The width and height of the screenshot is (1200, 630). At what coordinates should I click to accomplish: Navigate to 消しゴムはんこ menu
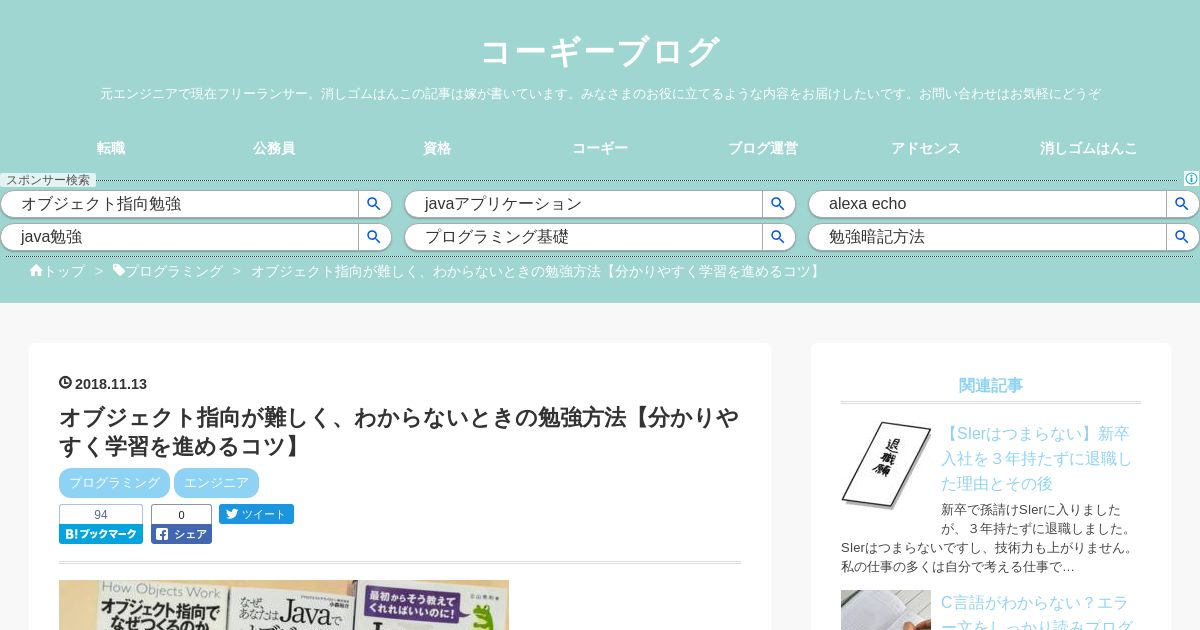[x=1089, y=148]
